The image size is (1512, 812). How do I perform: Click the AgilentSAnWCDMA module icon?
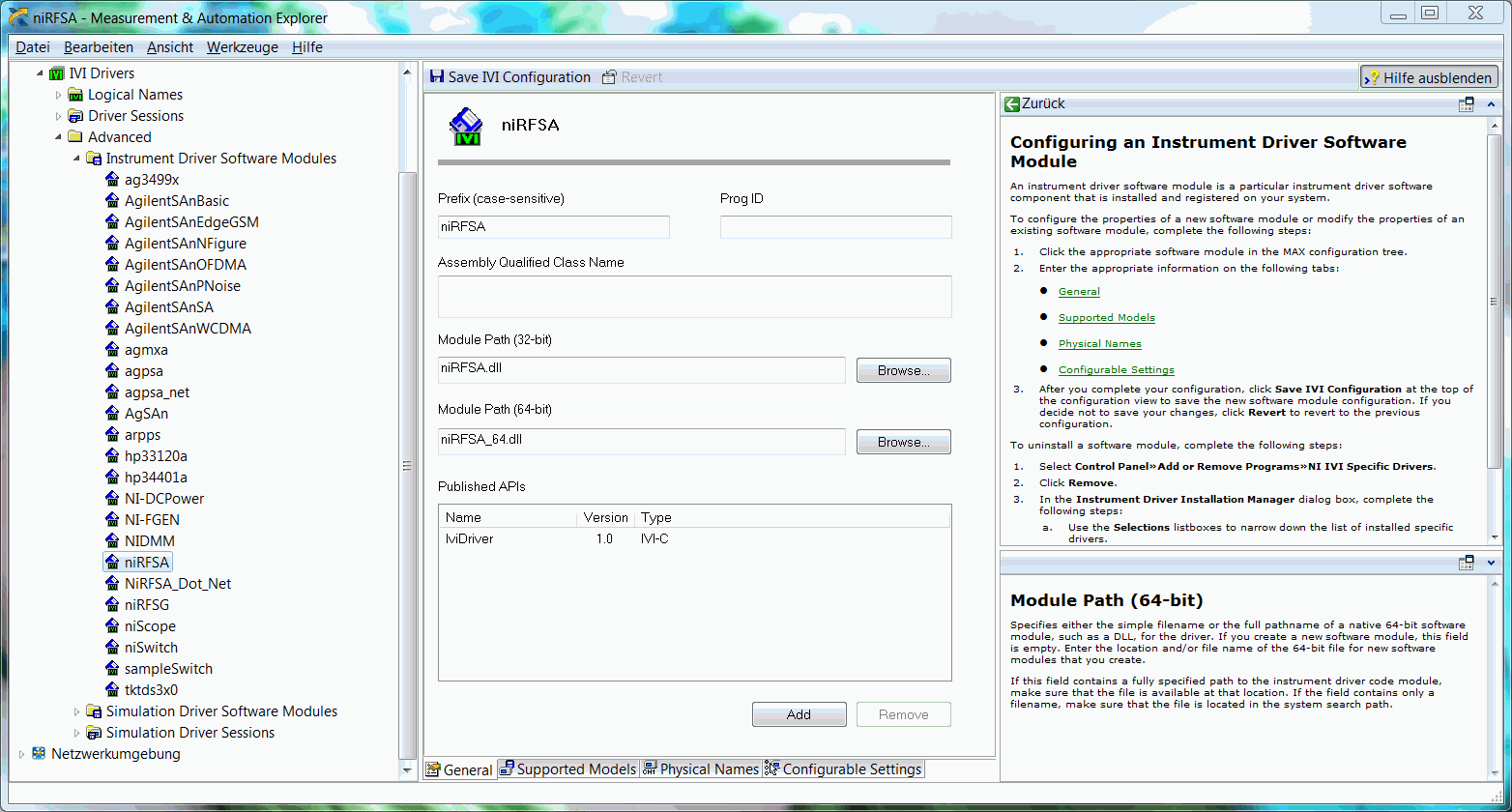[112, 329]
